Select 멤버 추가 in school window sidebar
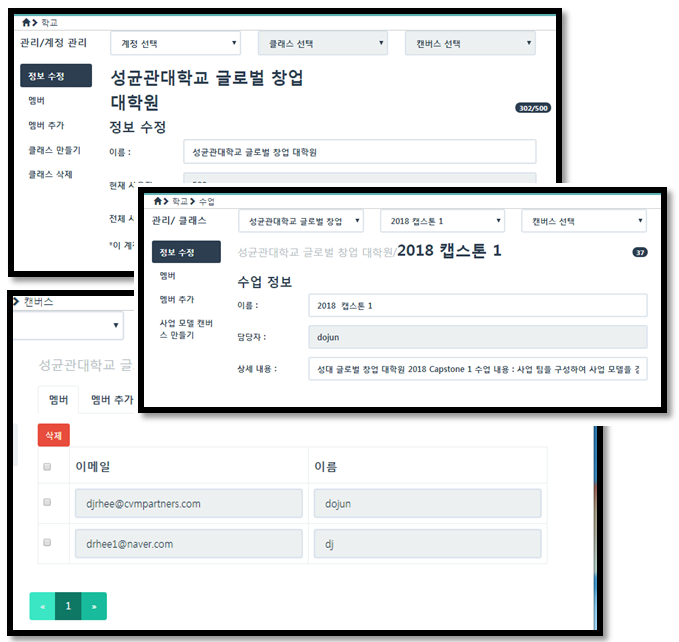This screenshot has height=642, width=679. [46, 125]
